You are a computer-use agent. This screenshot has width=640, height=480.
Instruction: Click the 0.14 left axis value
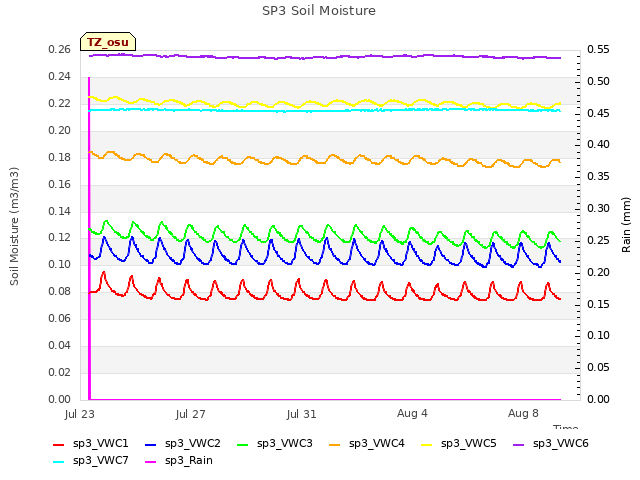tap(60, 211)
